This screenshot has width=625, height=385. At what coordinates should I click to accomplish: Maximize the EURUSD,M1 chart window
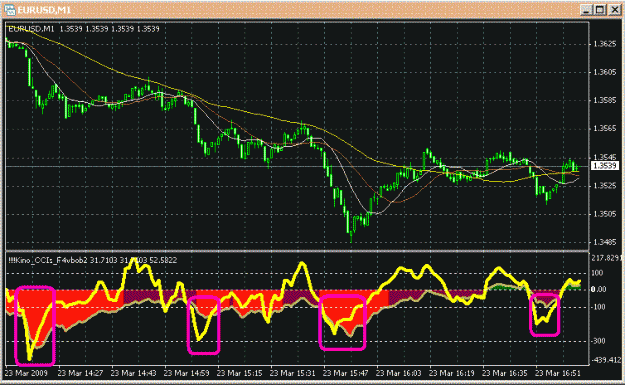(600, 10)
